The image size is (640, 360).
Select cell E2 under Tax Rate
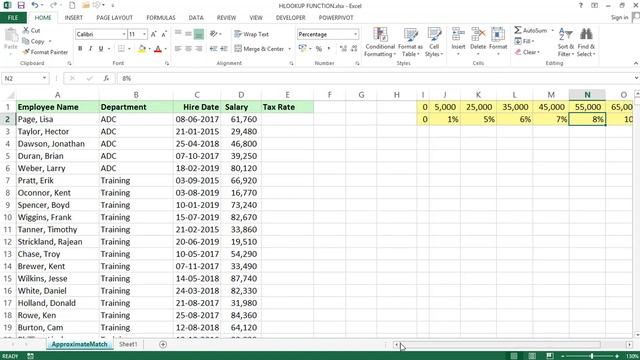click(x=287, y=119)
